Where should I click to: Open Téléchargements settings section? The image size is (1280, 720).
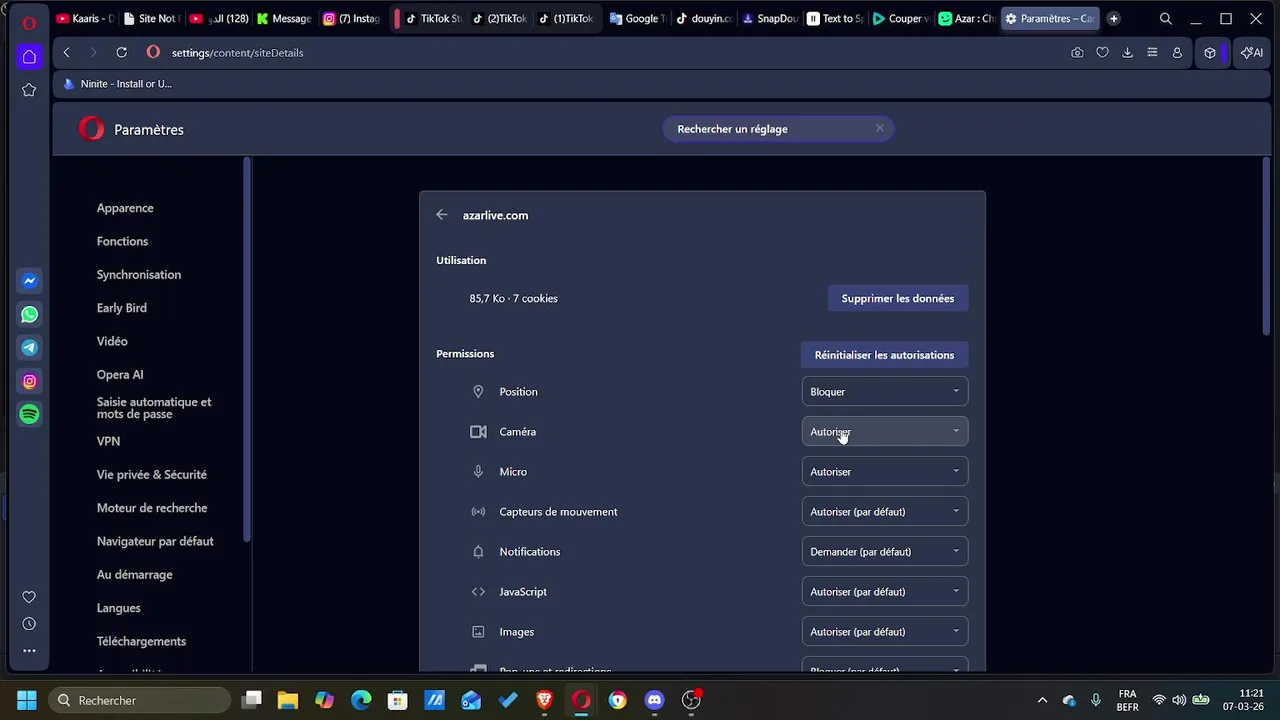(141, 641)
